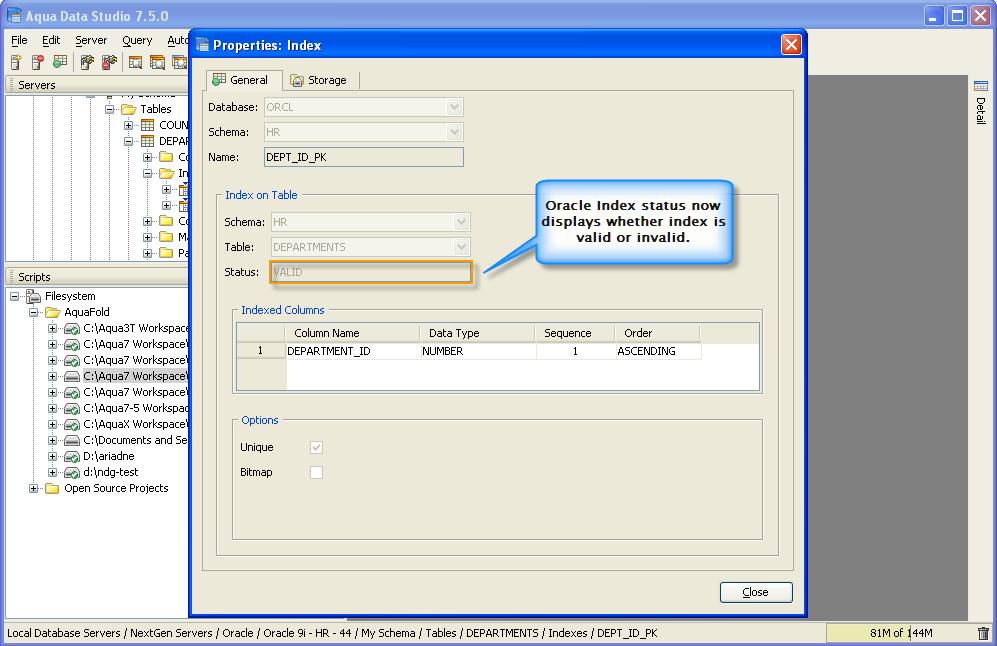Viewport: 997px width, 646px height.
Task: Open the Table DEPARTMENTS dropdown
Action: 462,247
